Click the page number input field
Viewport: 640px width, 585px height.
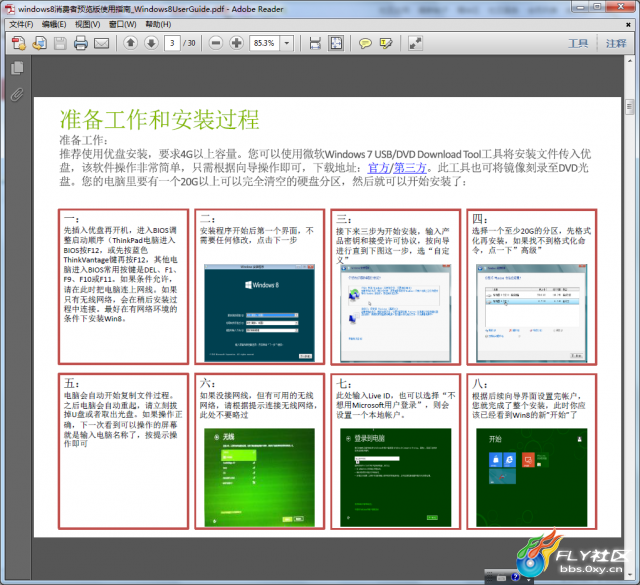pos(172,43)
